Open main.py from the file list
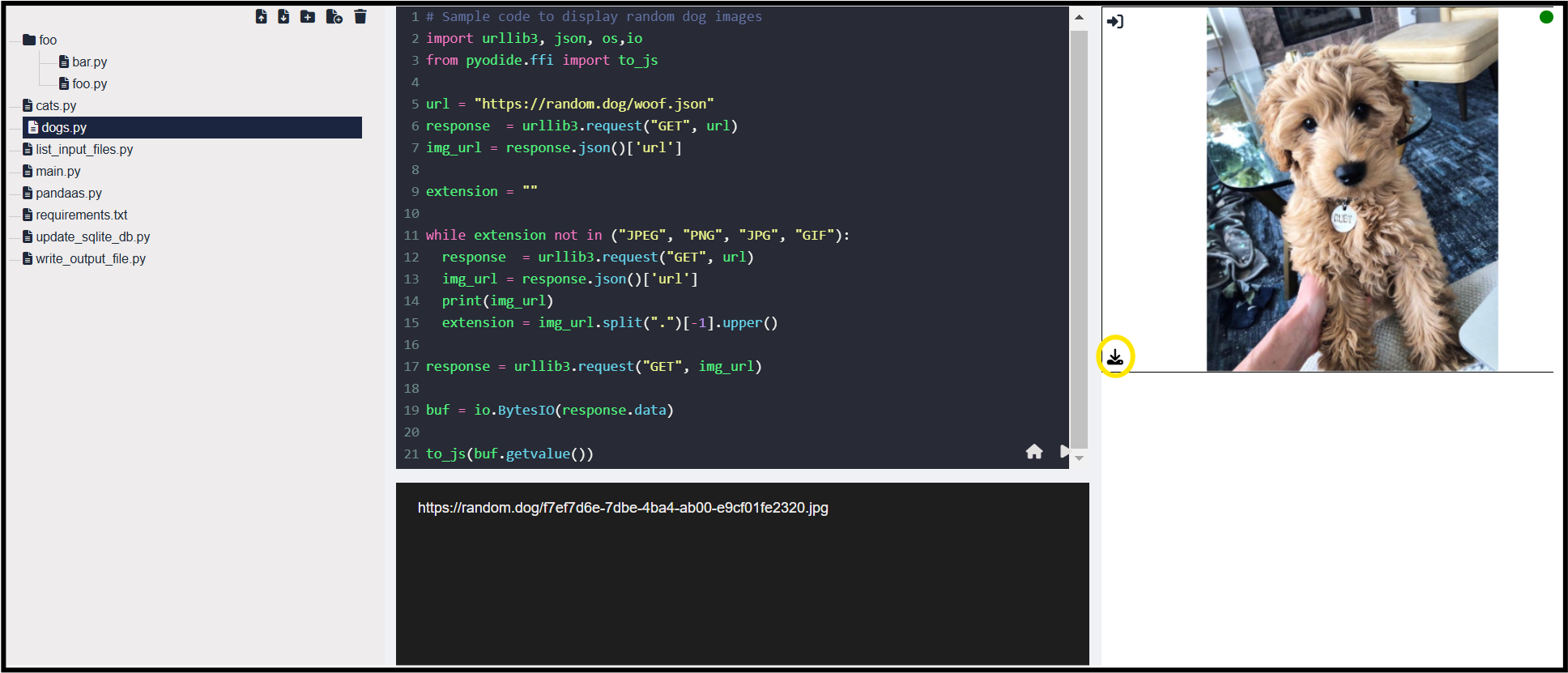 point(58,172)
